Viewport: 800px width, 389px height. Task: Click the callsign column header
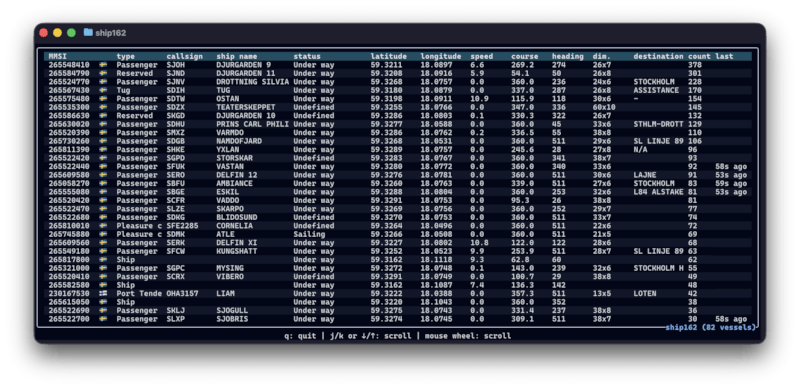(x=184, y=56)
